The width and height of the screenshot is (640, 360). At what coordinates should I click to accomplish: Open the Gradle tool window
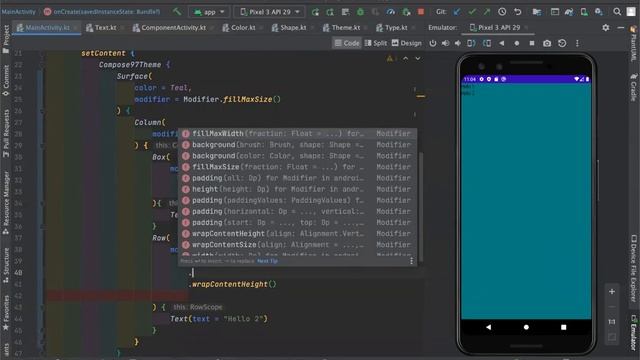[x=633, y=87]
